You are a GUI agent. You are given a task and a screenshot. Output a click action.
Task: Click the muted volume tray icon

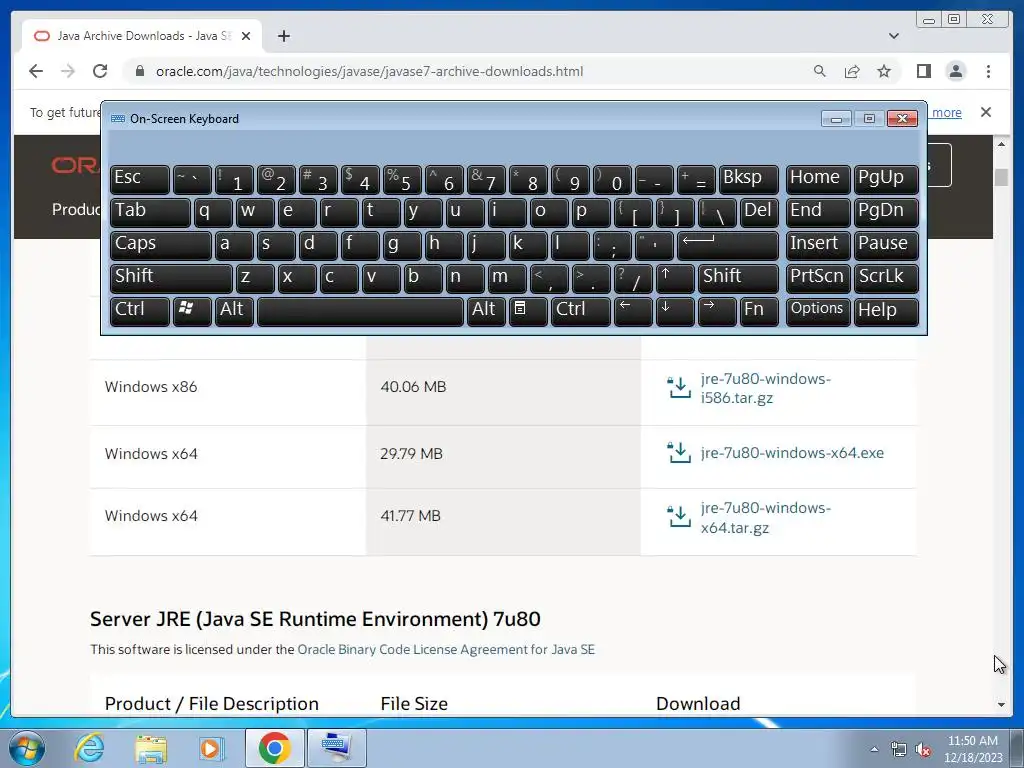point(923,749)
